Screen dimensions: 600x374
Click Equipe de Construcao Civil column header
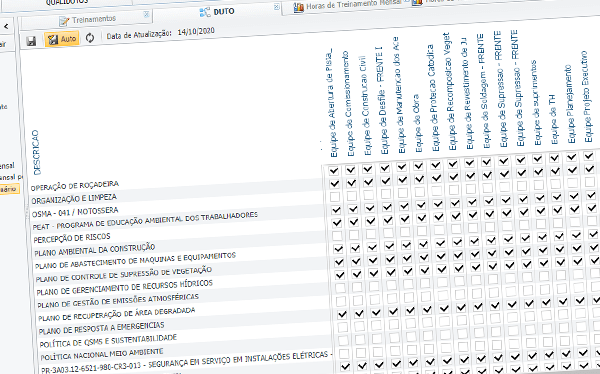click(x=366, y=105)
